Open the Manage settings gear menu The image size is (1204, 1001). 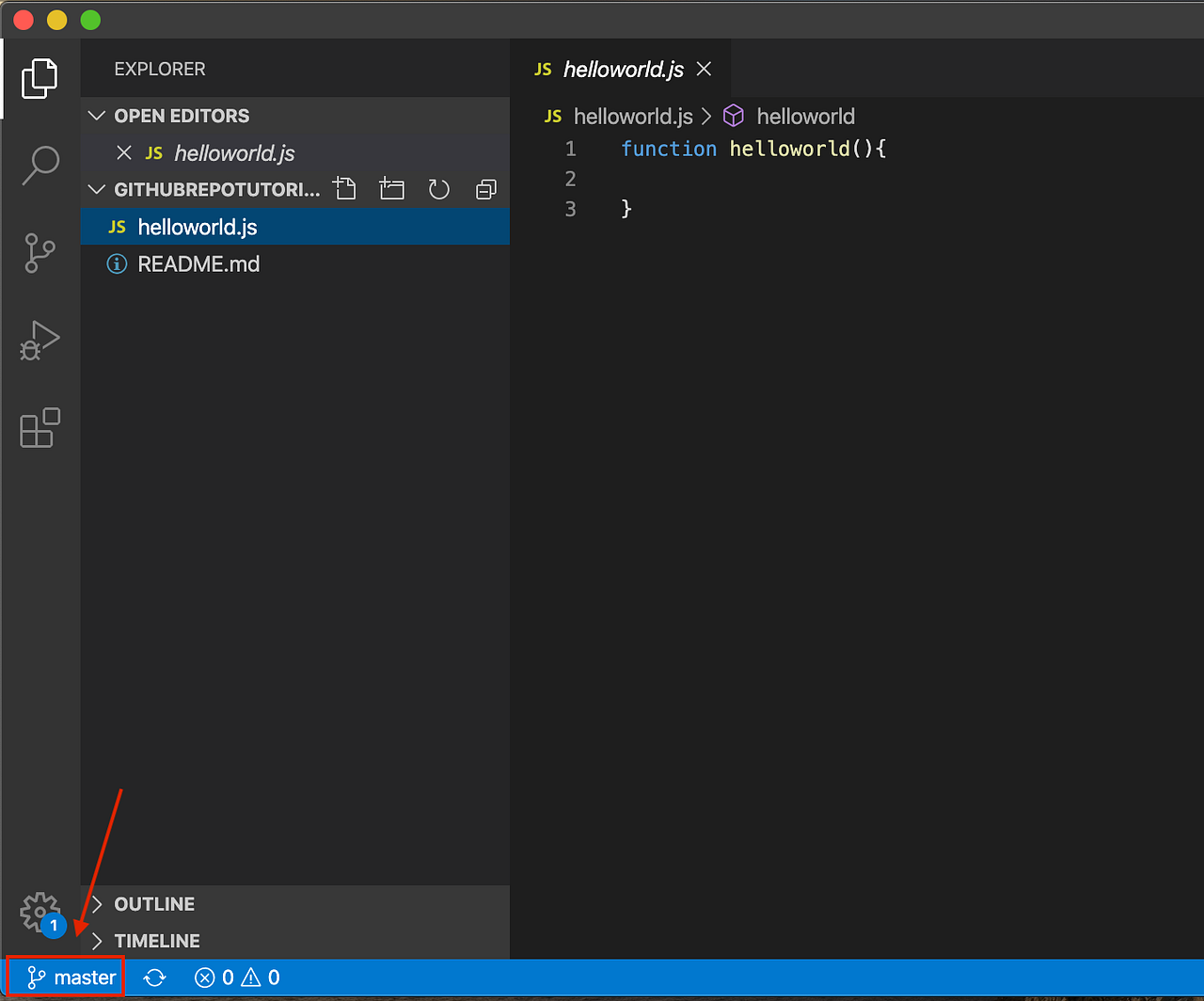[x=40, y=911]
